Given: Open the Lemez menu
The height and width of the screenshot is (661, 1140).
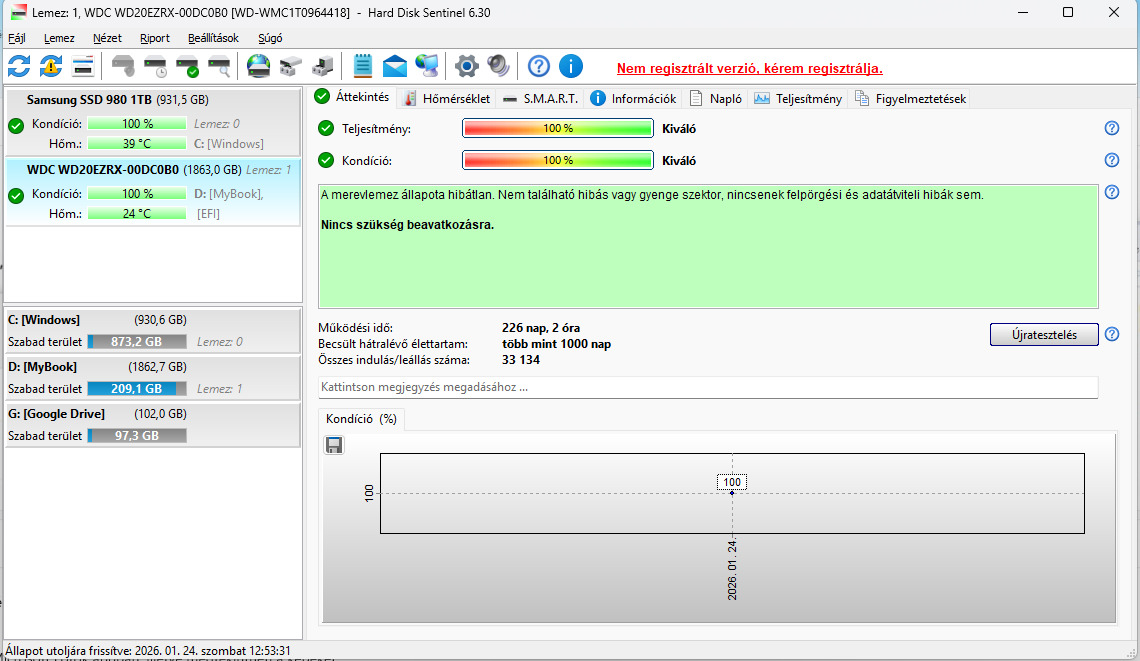Looking at the screenshot, I should (59, 38).
